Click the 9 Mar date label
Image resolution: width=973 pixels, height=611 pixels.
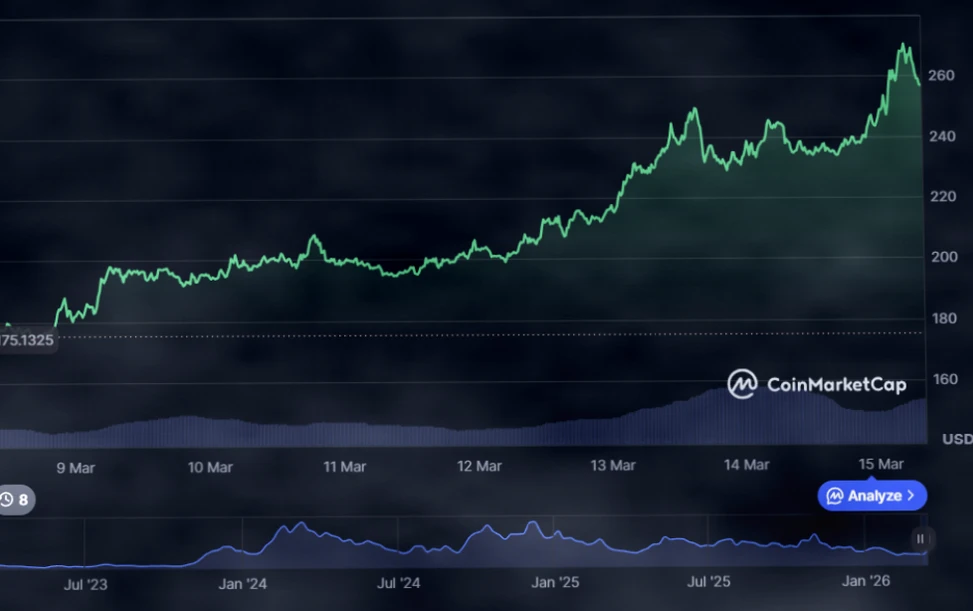76,468
